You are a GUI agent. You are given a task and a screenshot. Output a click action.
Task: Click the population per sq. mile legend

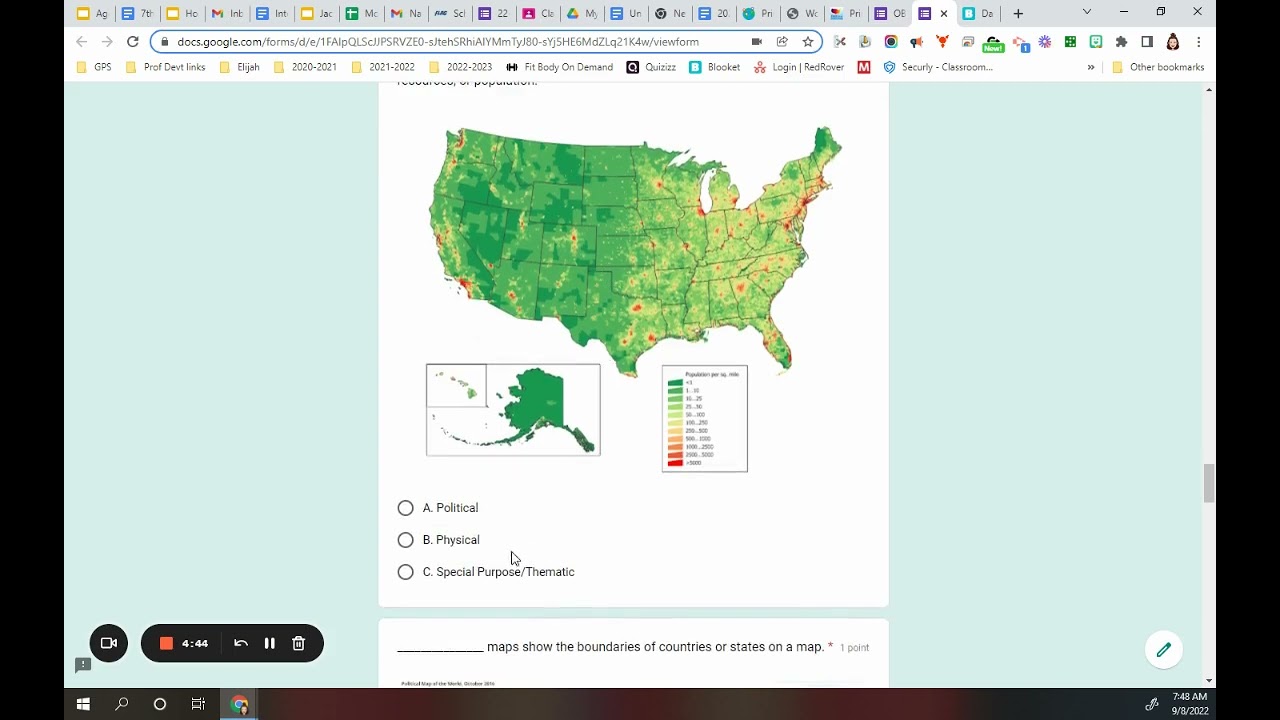pos(705,419)
